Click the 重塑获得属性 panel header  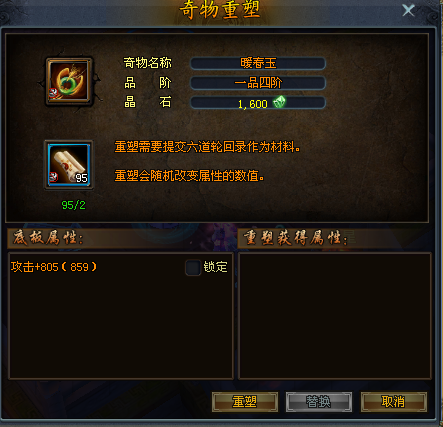[x=295, y=238]
